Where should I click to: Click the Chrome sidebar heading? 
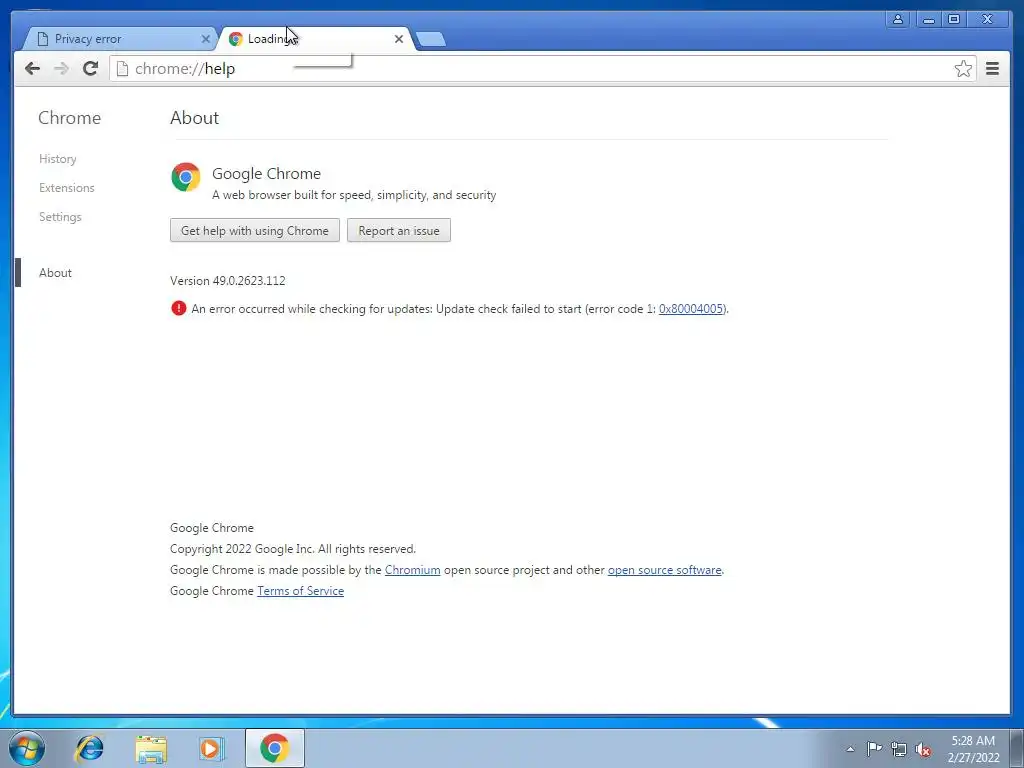pyautogui.click(x=69, y=118)
